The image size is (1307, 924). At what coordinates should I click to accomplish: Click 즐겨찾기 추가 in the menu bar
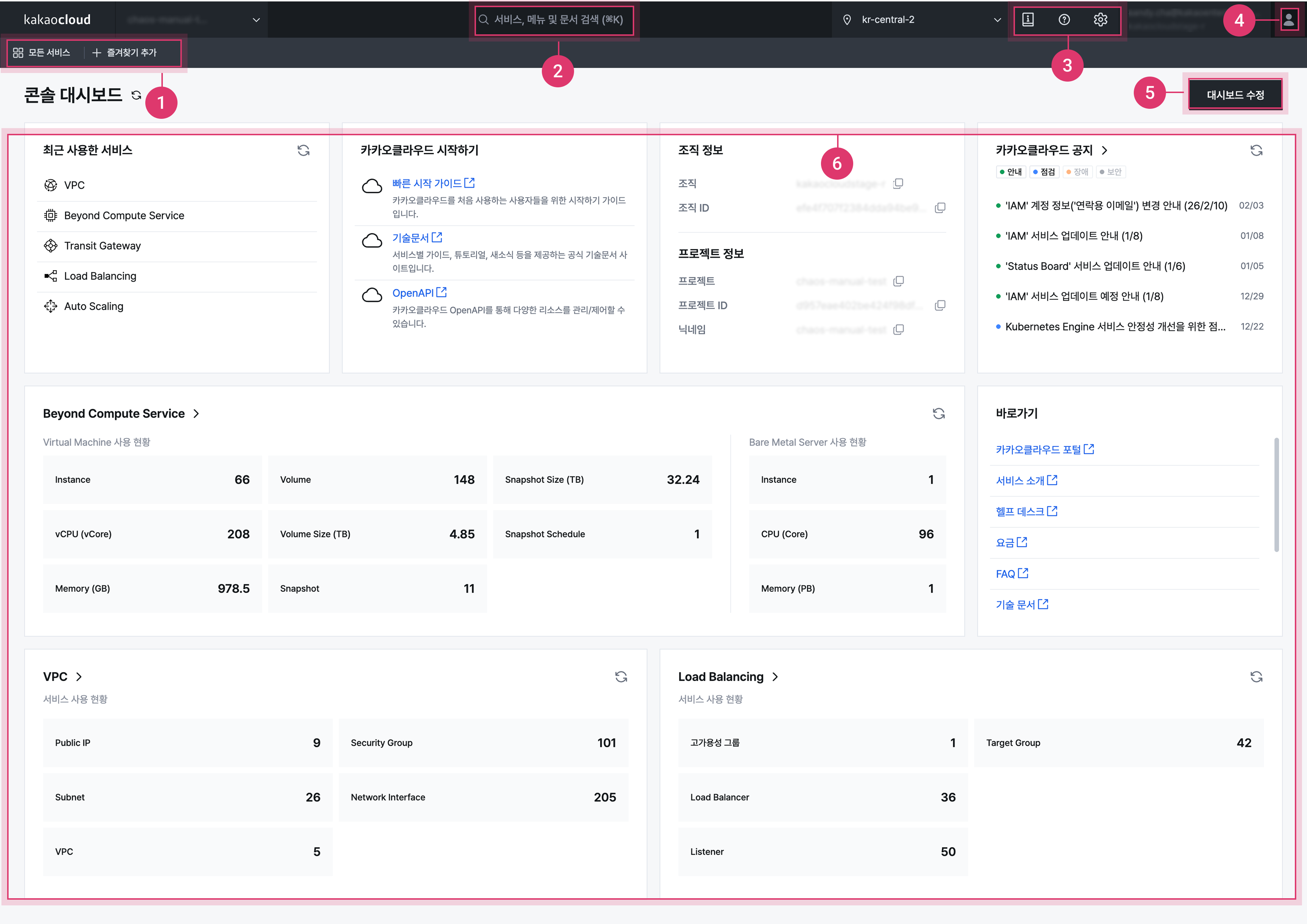coord(125,53)
